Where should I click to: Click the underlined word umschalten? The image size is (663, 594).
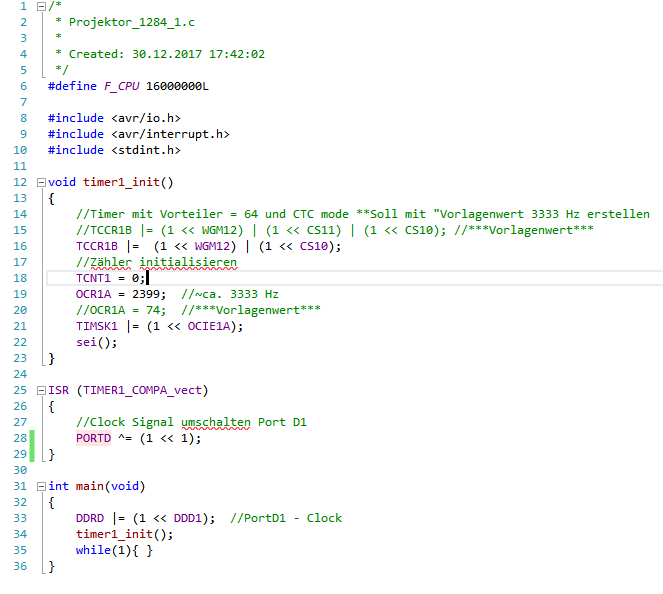pyautogui.click(x=216, y=423)
